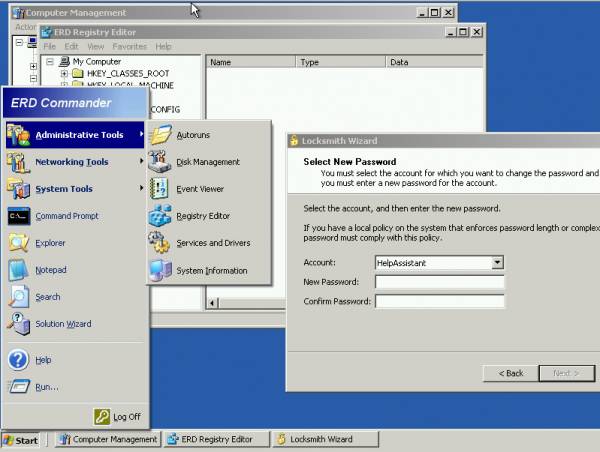Click the HKEY_CLASSES_ROOT folder icon
This screenshot has height=452, width=600.
[x=78, y=73]
